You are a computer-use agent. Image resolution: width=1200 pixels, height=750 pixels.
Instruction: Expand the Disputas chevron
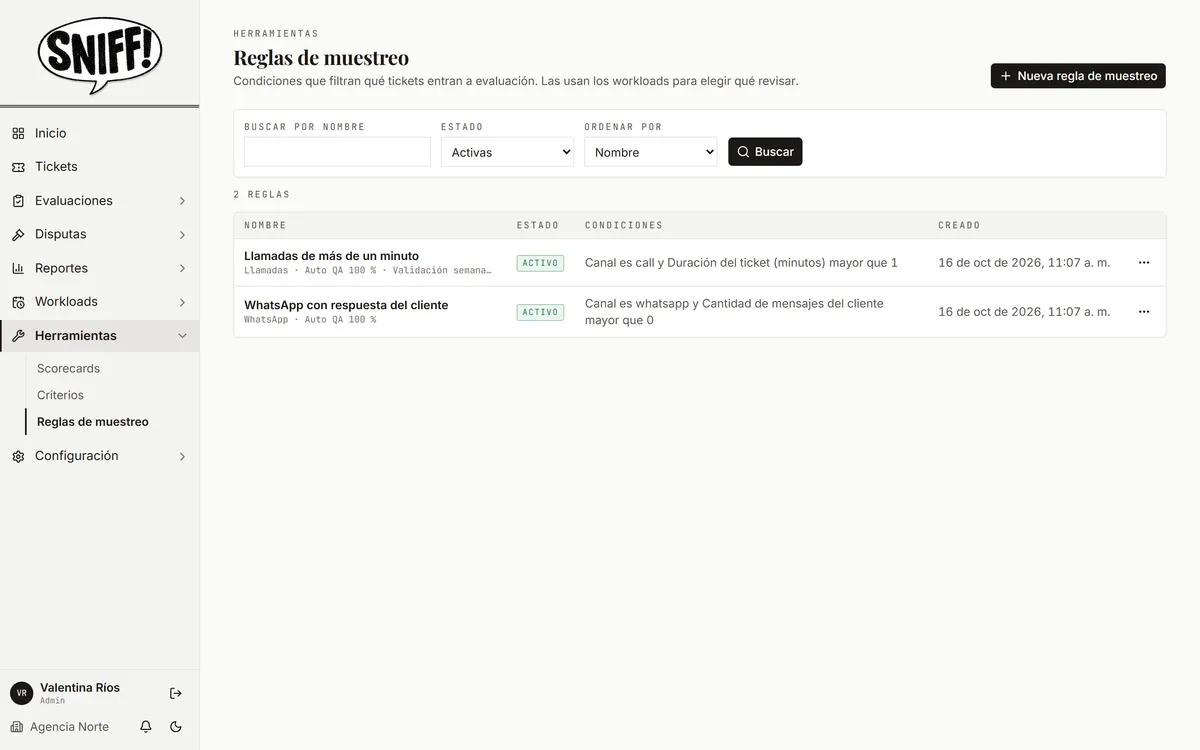click(x=182, y=235)
